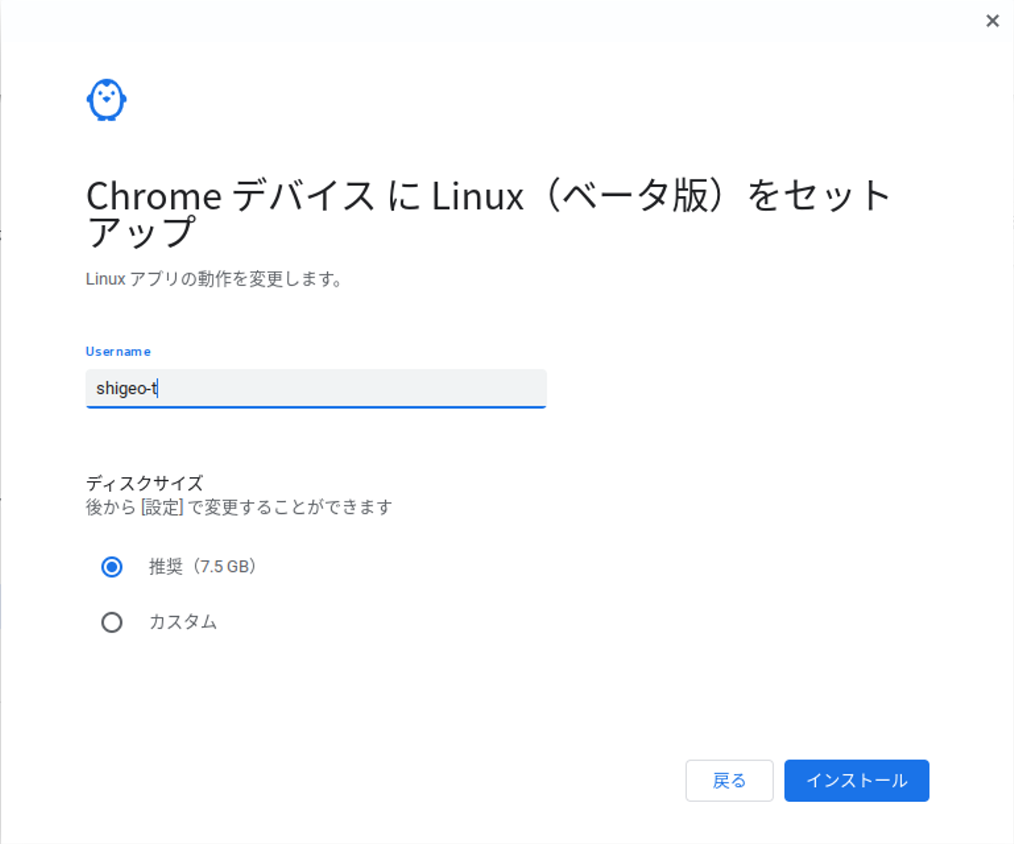Viewport: 1014px width, 844px height.
Task: Click the [設定] word in the disk size hint
Action: [x=163, y=508]
